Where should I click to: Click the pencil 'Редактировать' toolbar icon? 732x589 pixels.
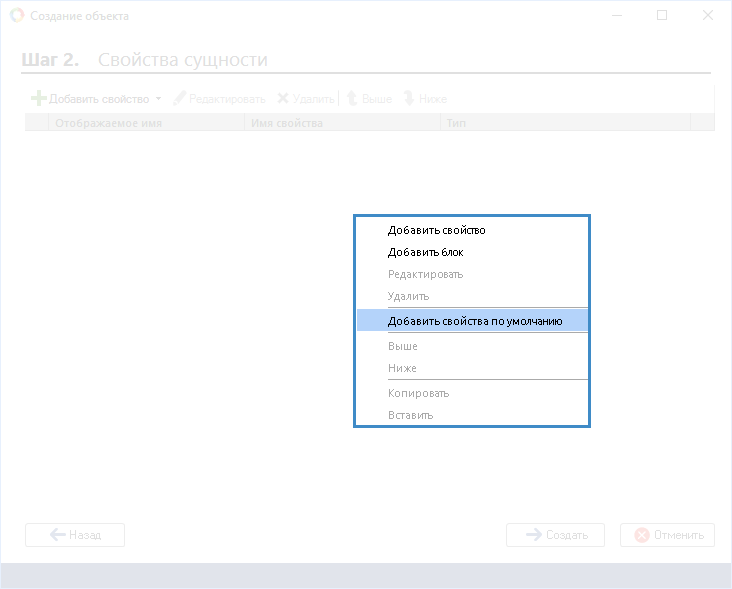[180, 99]
